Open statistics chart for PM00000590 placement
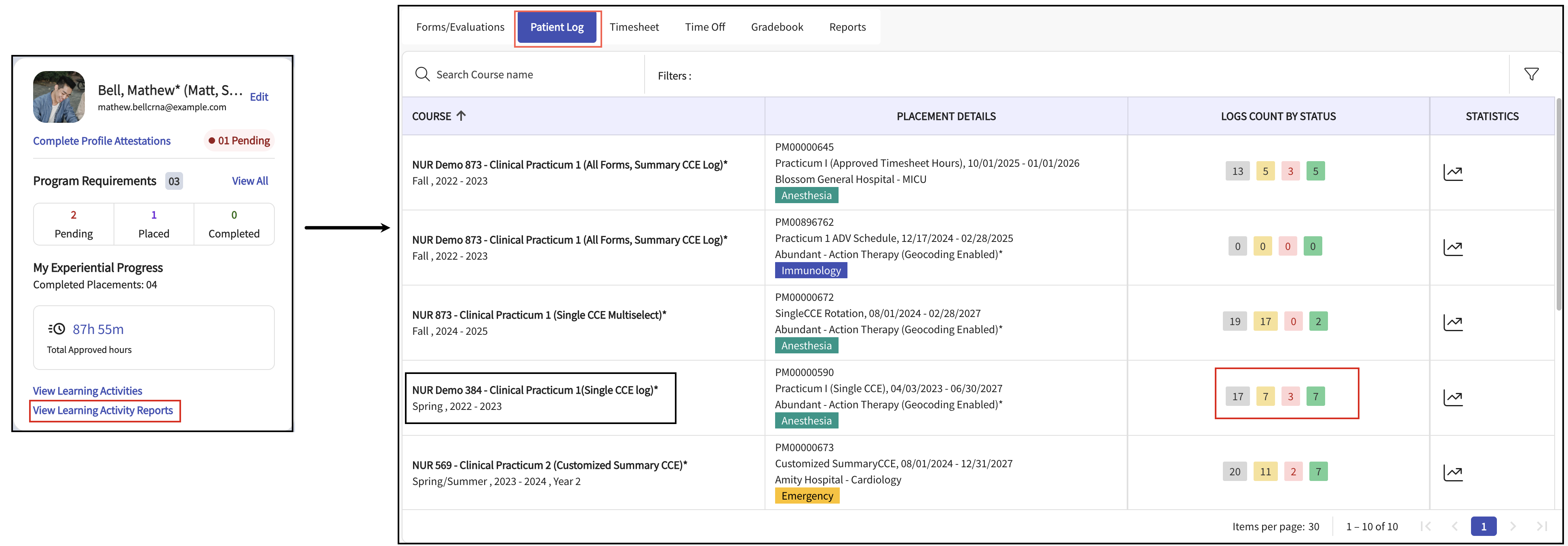Viewport: 1568px width, 546px height. click(1452, 398)
